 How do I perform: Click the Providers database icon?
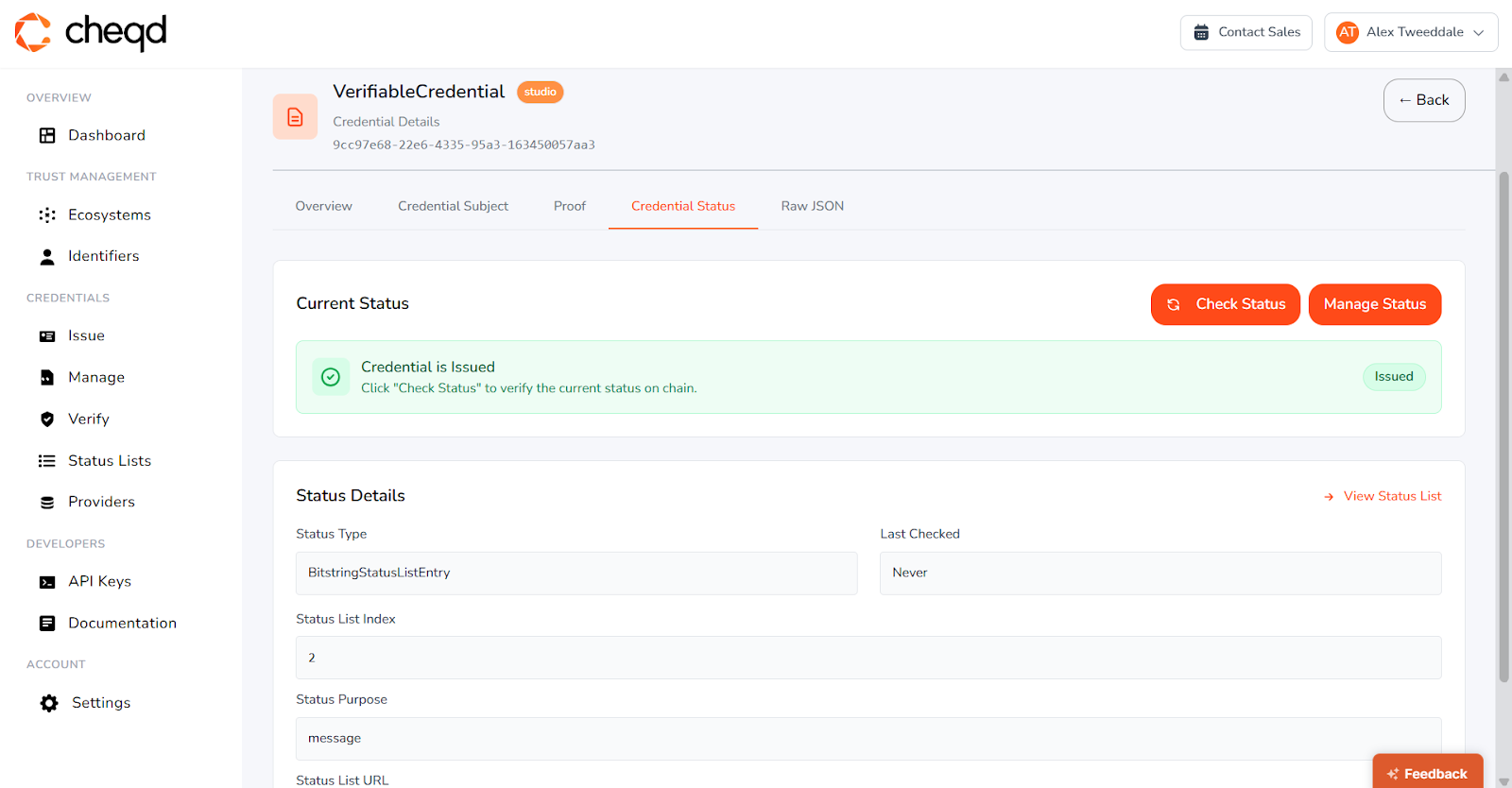[x=47, y=503]
